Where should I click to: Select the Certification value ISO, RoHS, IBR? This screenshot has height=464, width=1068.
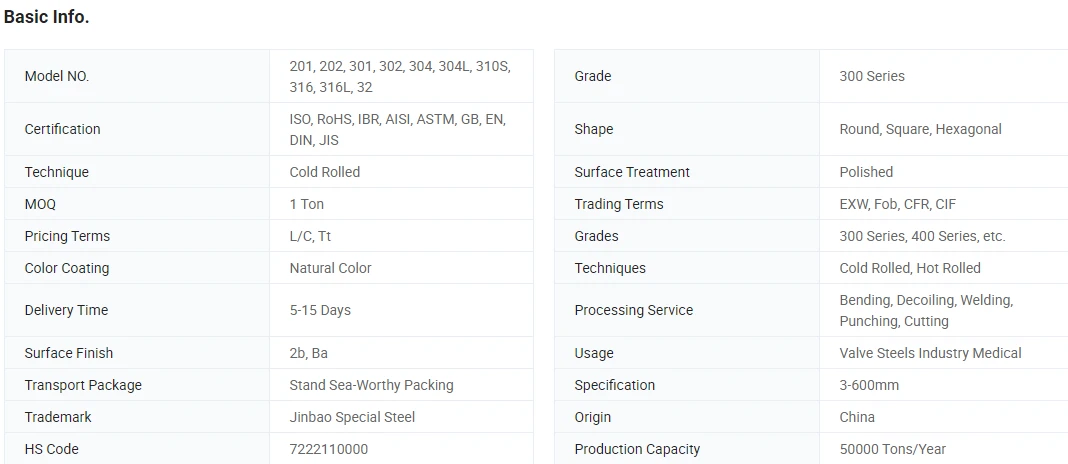[x=398, y=129]
